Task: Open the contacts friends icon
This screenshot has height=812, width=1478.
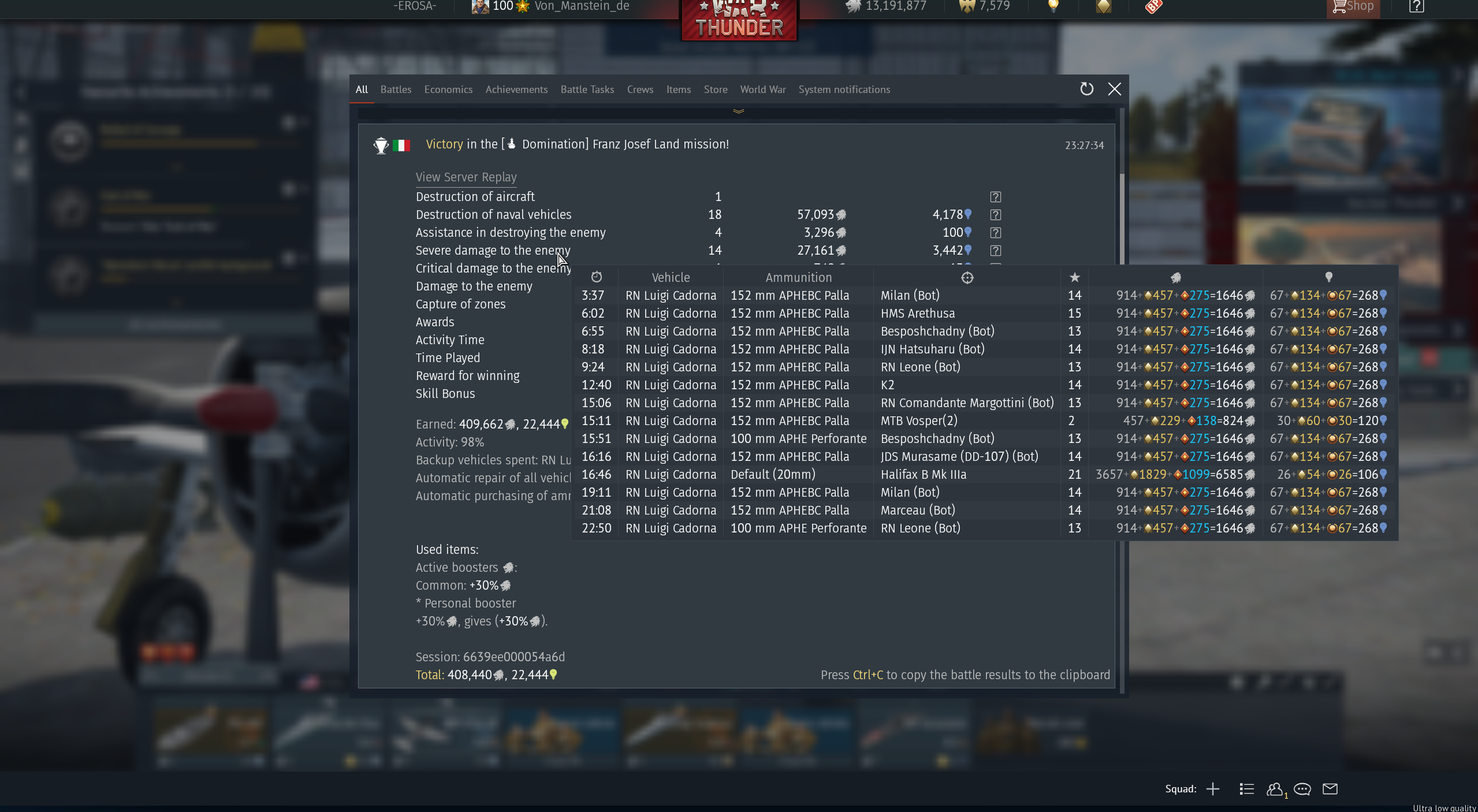Action: pos(1275,789)
